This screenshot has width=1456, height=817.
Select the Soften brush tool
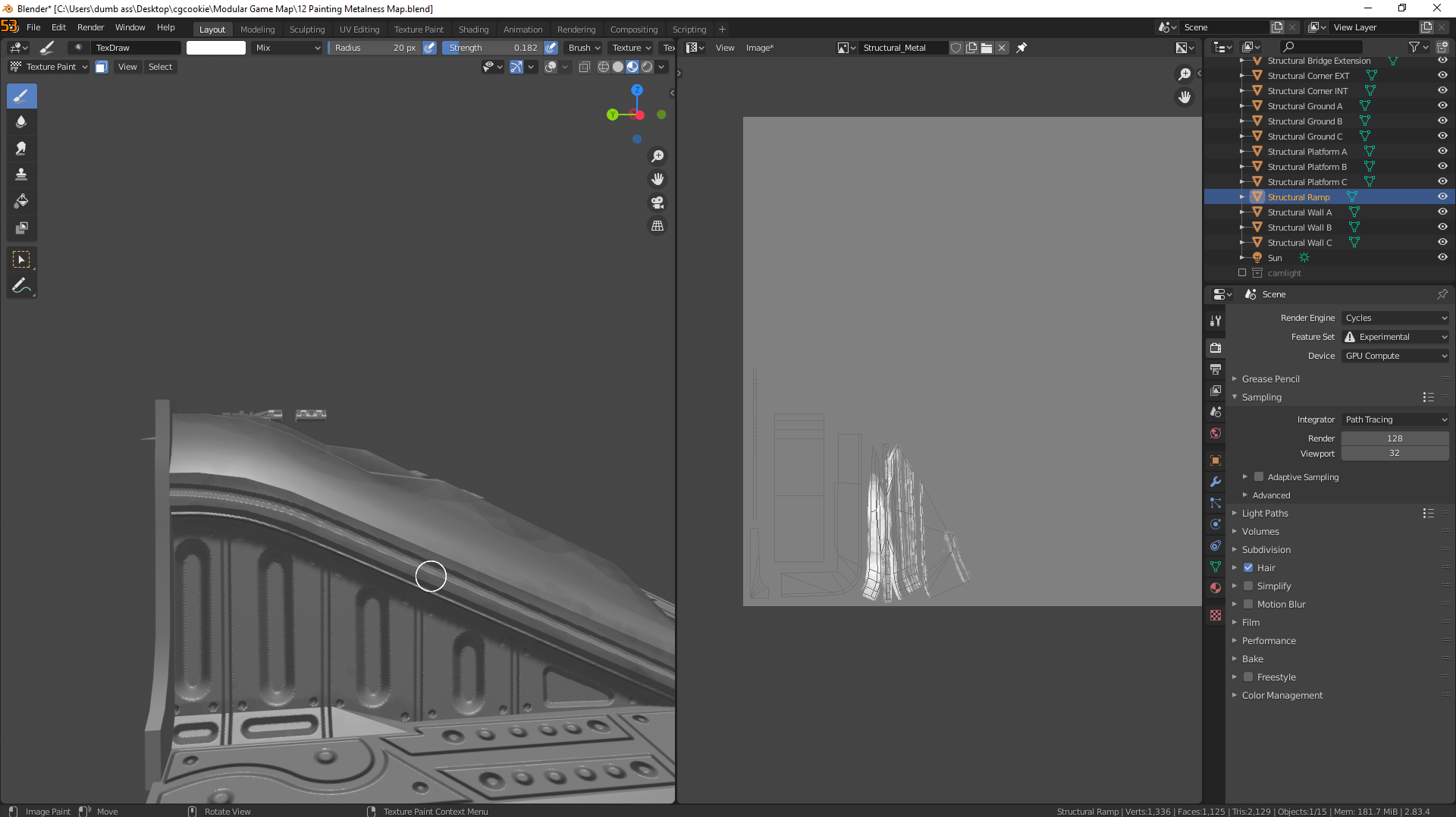[21, 121]
